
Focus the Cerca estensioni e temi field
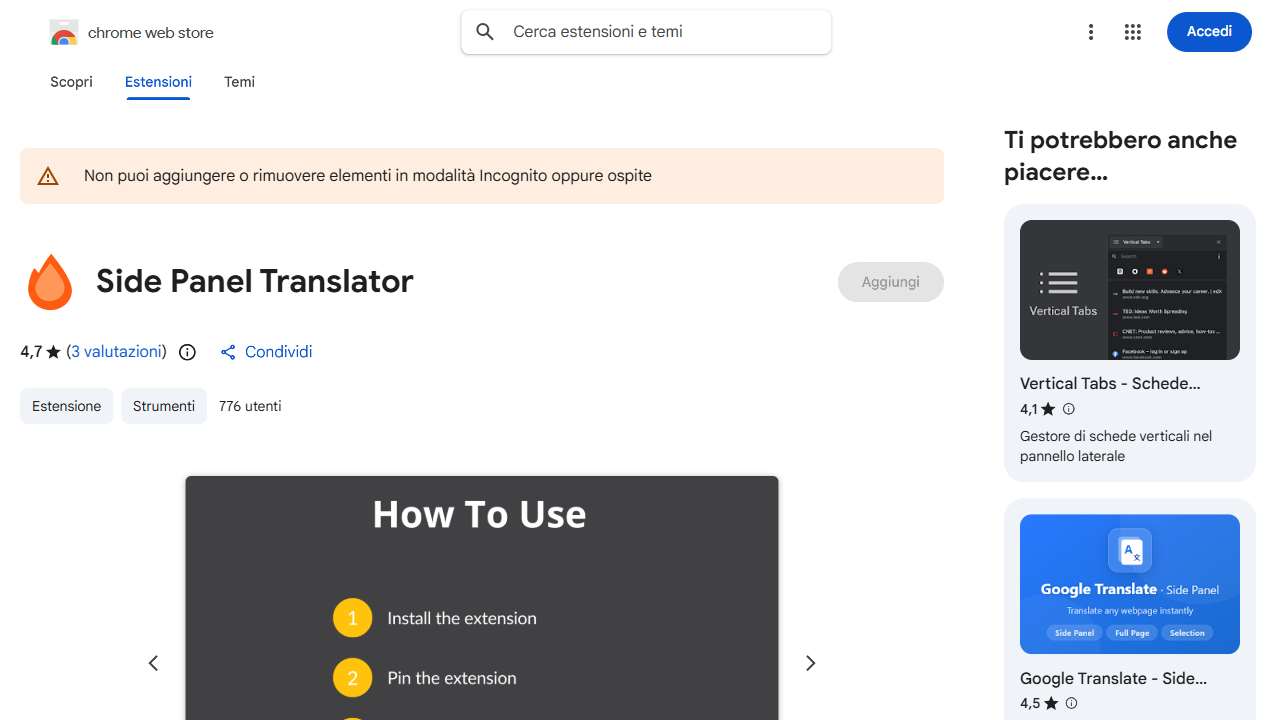click(660, 32)
